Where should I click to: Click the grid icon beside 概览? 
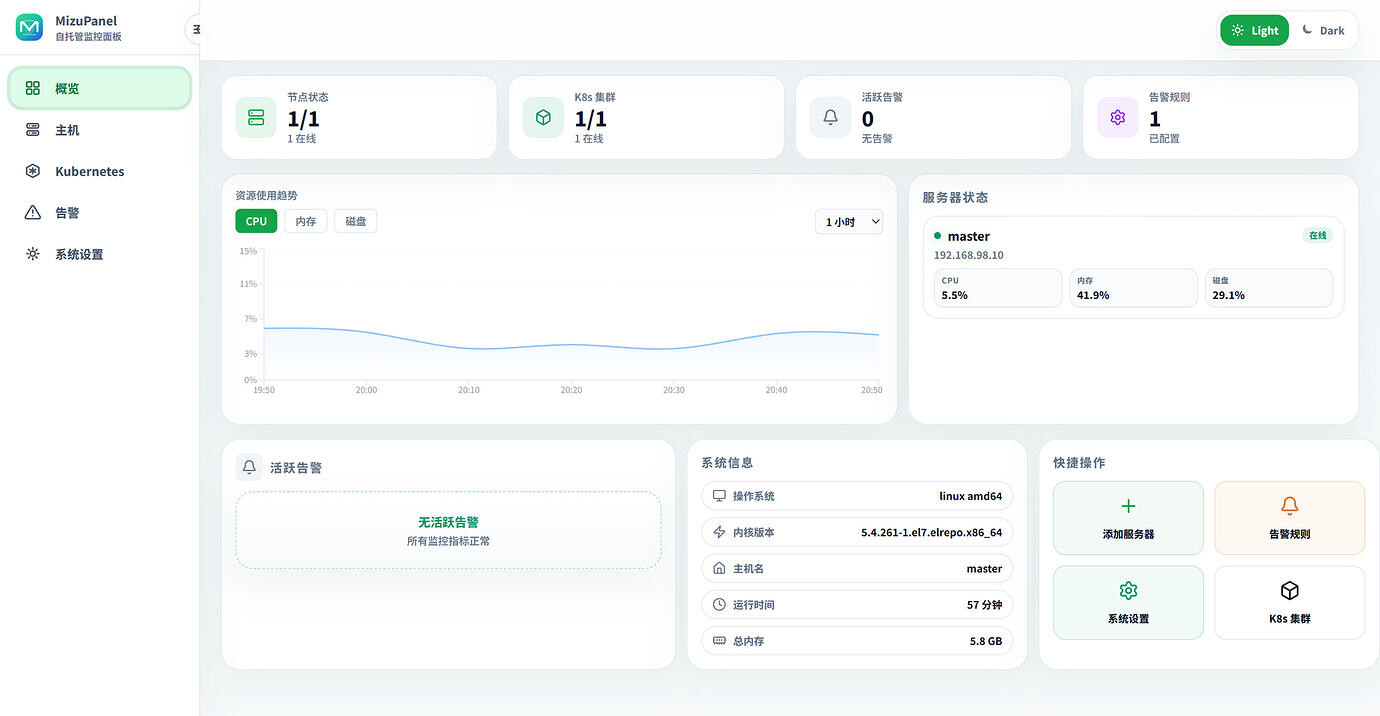[x=33, y=88]
